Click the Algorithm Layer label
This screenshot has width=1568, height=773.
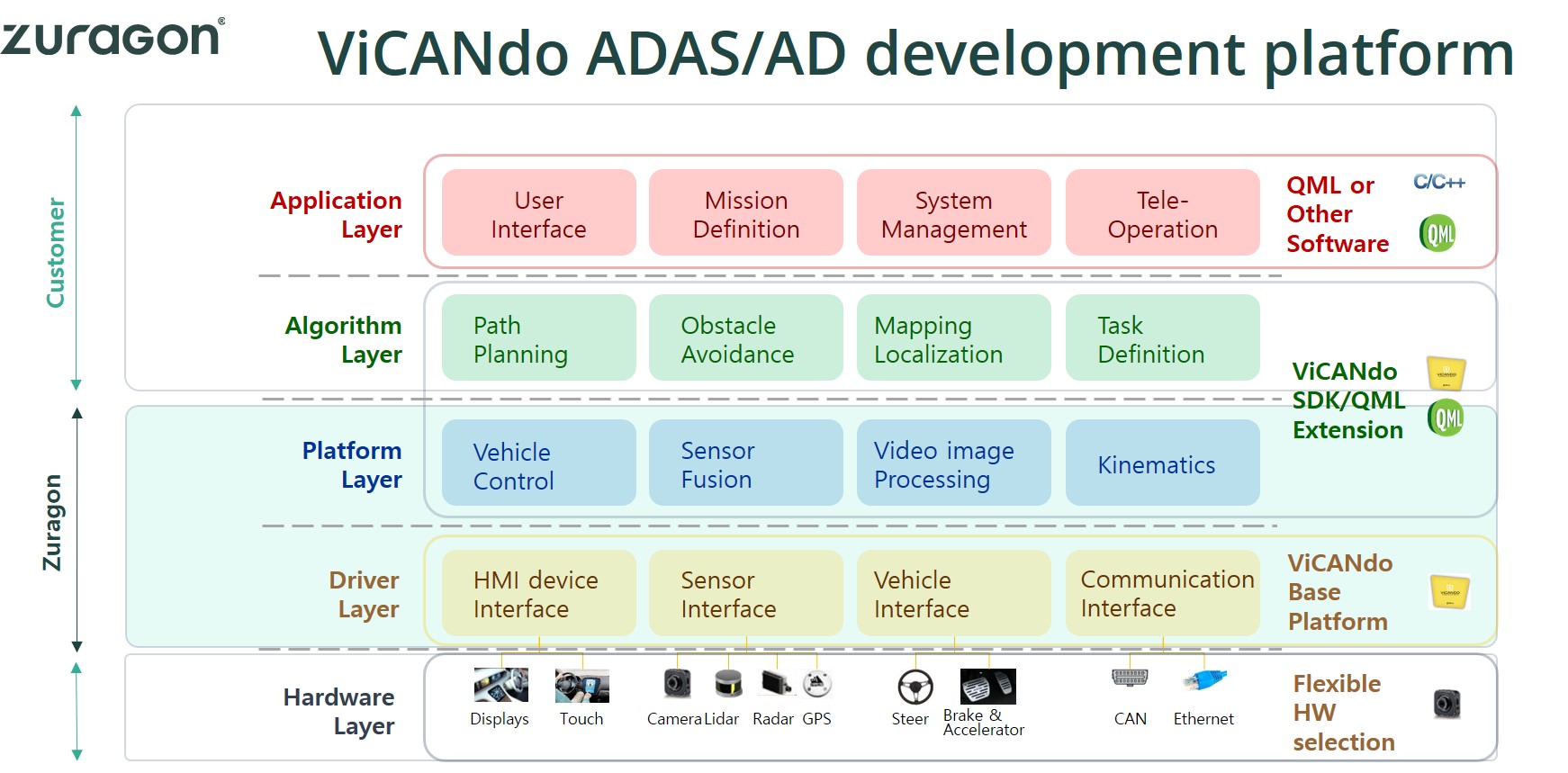pos(344,339)
